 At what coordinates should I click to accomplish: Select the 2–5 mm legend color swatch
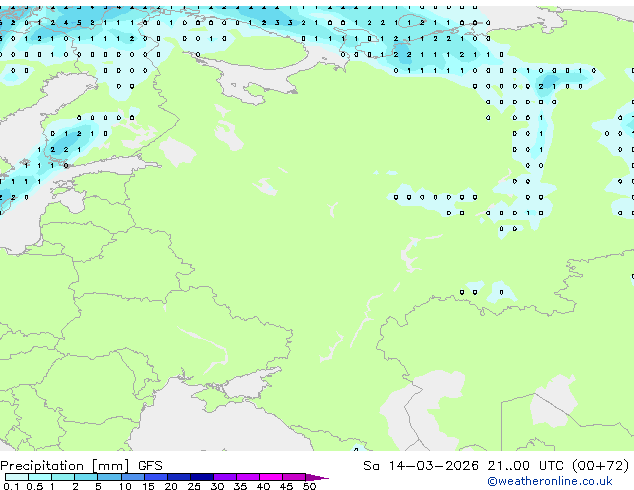click(x=86, y=477)
